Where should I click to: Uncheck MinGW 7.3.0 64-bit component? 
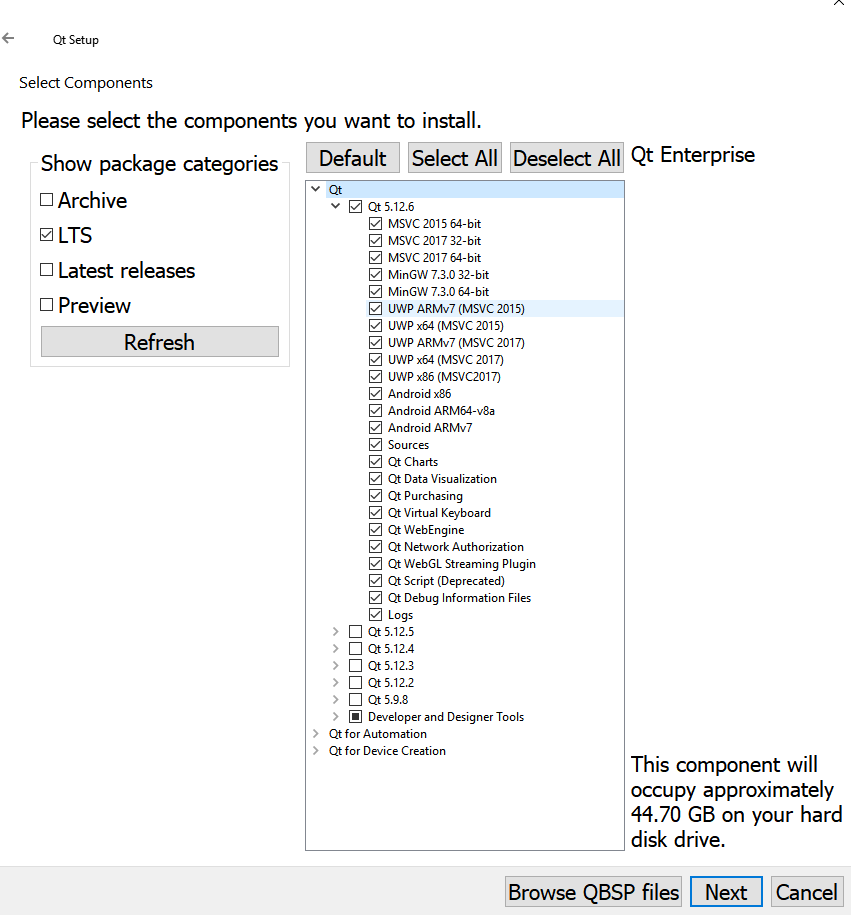[376, 292]
